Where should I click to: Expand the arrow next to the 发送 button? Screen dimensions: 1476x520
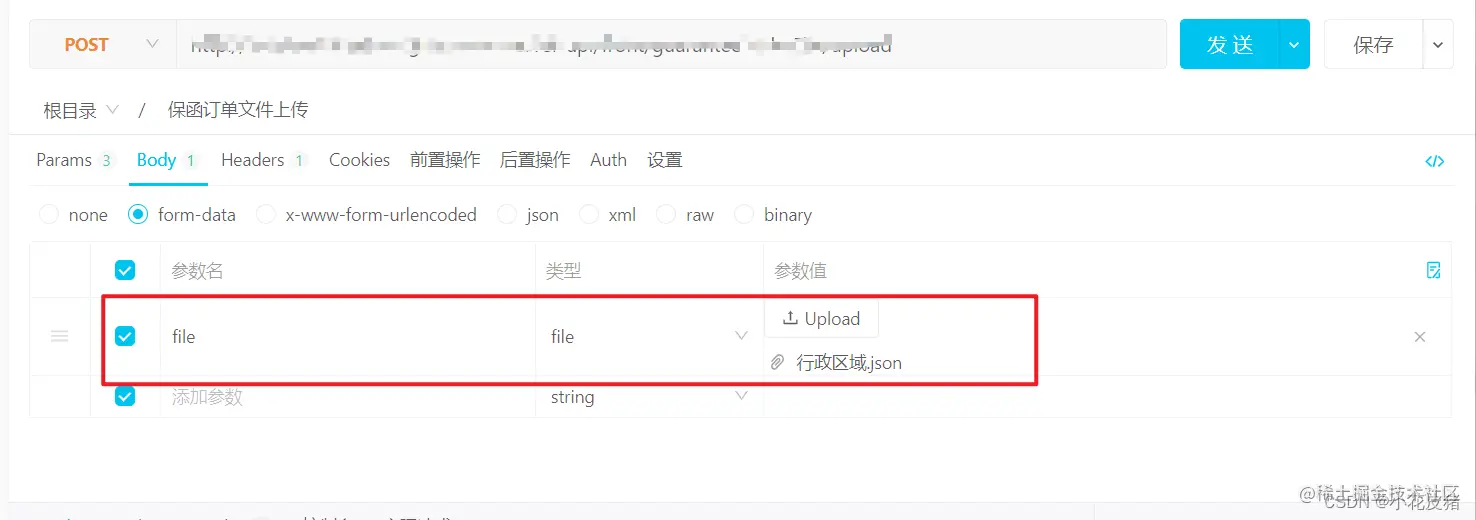(1294, 45)
